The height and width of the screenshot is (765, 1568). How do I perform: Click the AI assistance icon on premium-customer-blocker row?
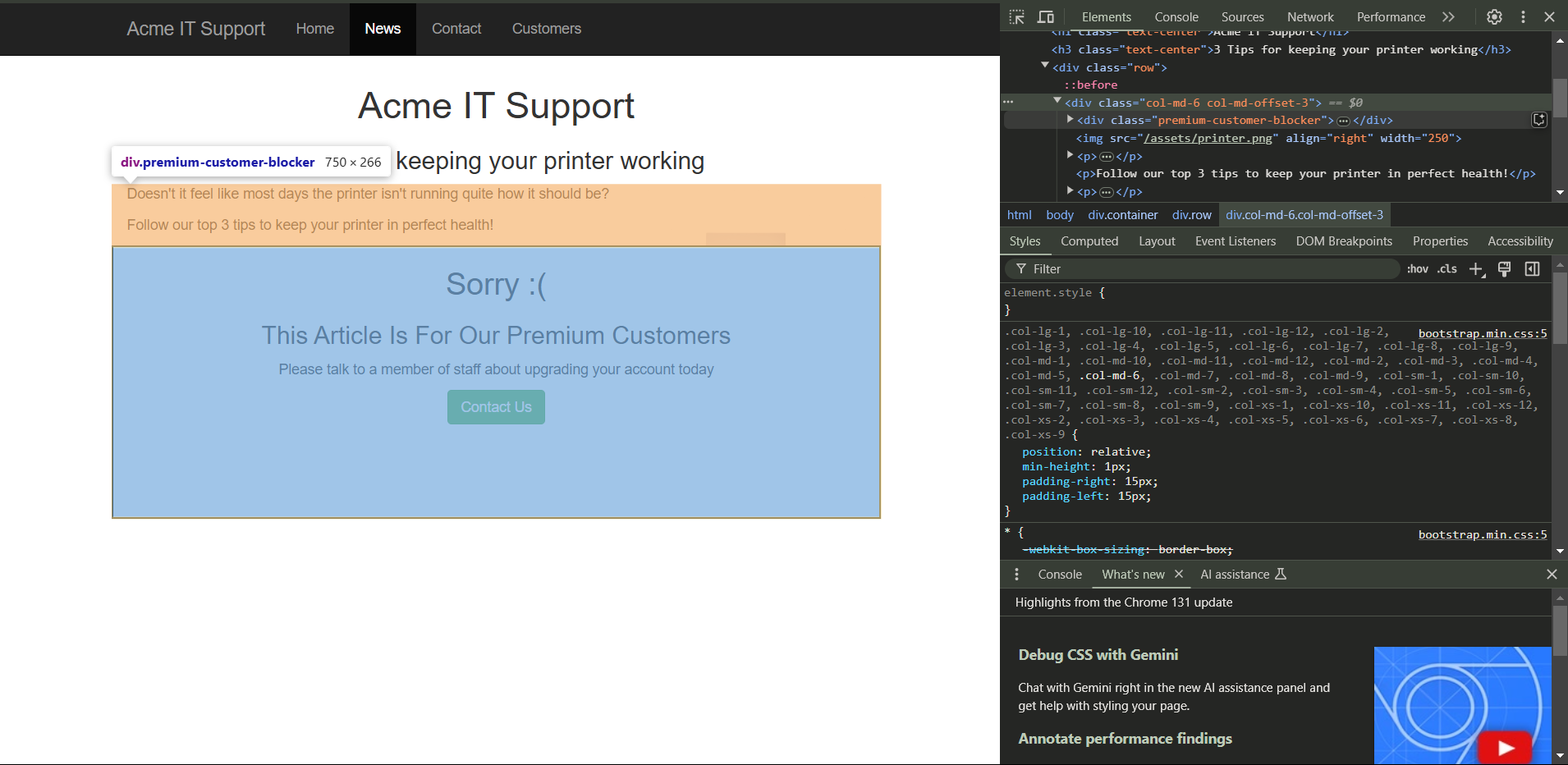1538,121
